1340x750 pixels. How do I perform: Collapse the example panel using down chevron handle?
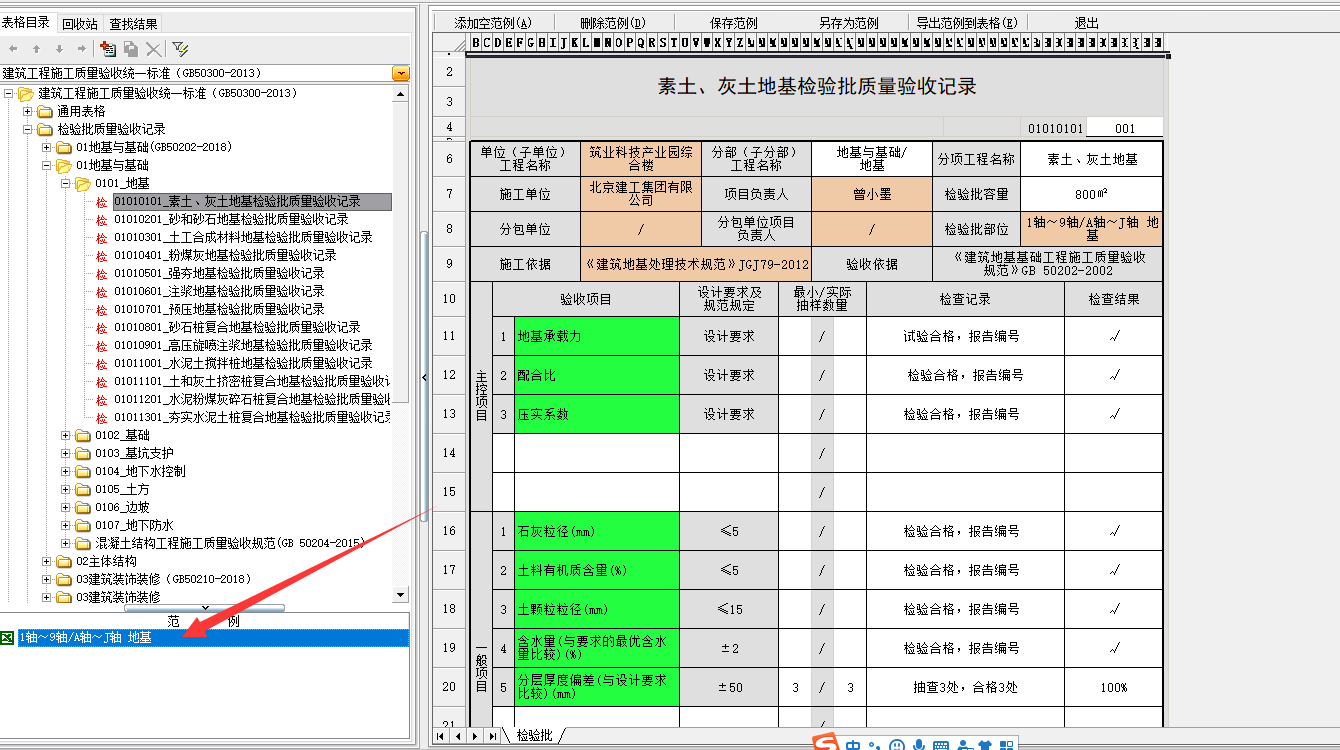pos(205,607)
